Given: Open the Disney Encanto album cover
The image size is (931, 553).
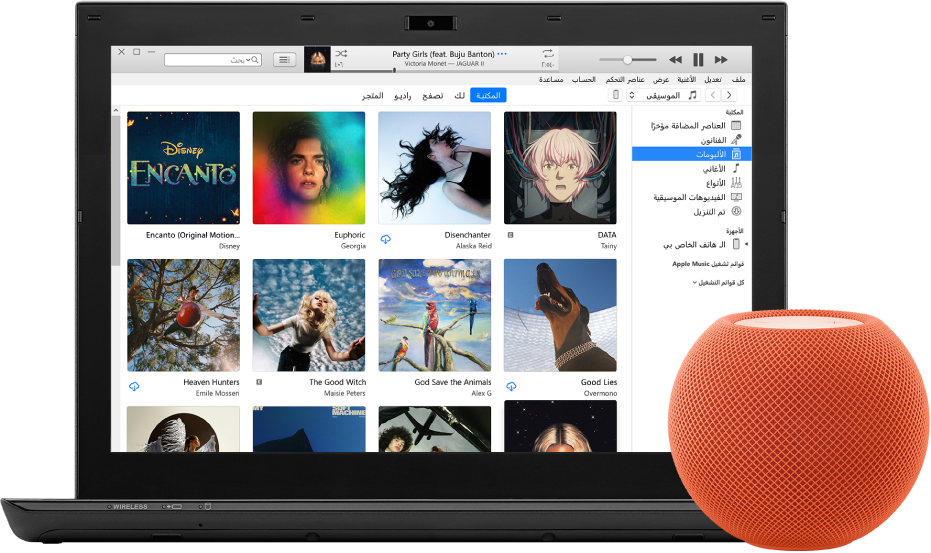Looking at the screenshot, I should tap(183, 168).
